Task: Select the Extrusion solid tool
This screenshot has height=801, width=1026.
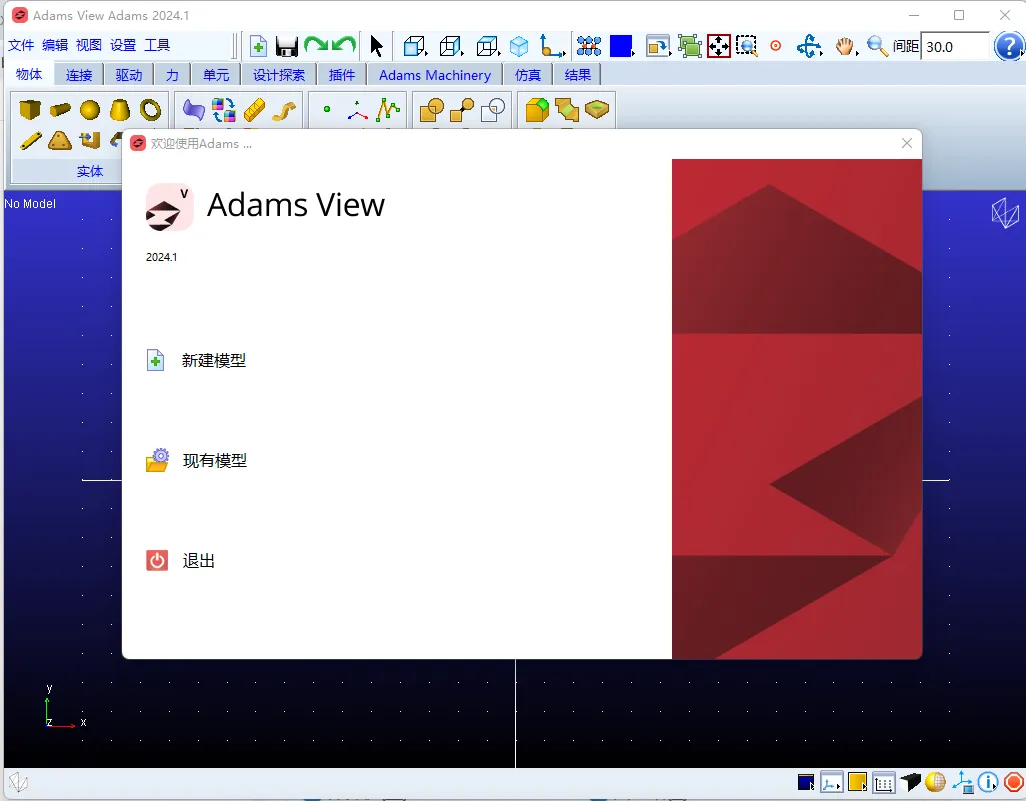Action: 90,140
